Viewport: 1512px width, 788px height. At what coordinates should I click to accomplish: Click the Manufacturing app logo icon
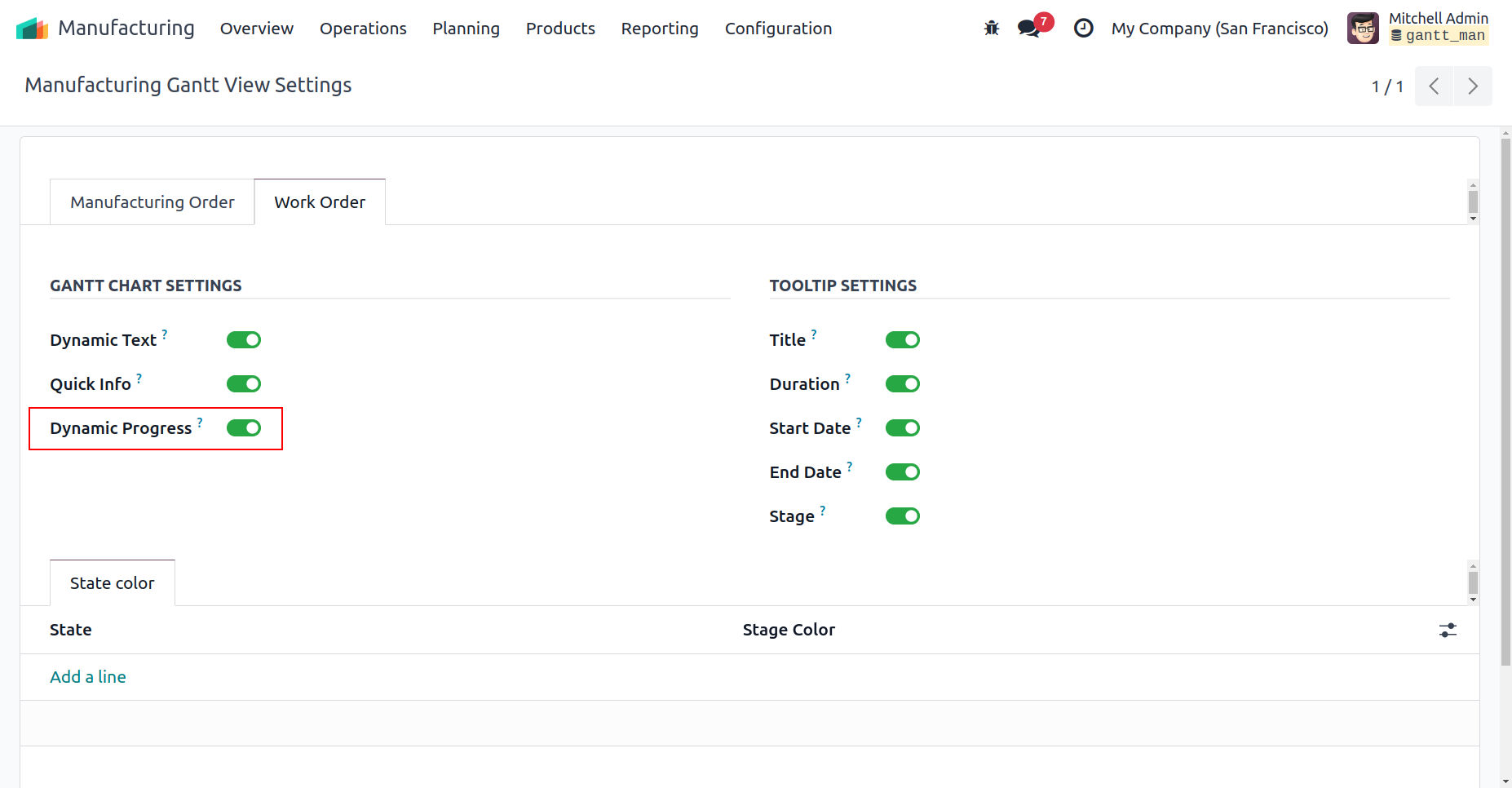[x=32, y=29]
